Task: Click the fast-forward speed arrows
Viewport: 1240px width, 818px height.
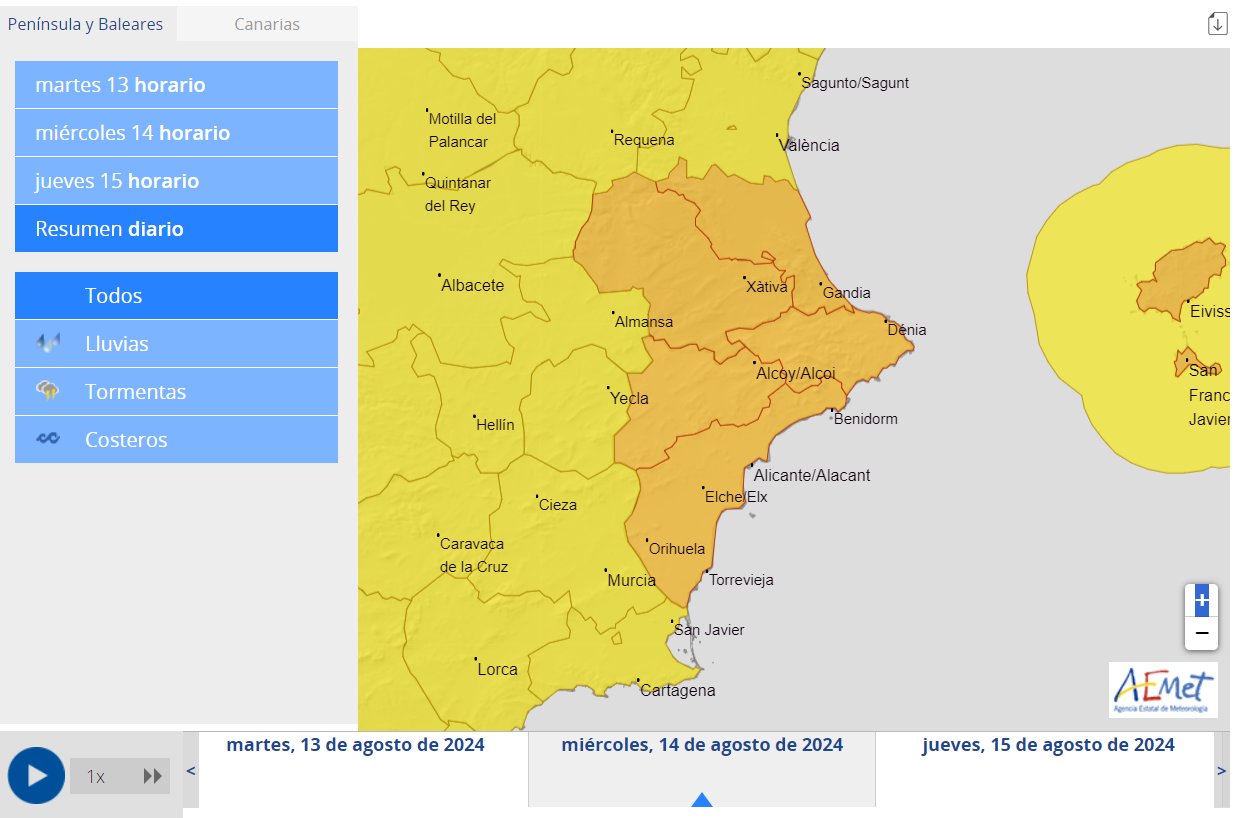Action: (x=153, y=776)
